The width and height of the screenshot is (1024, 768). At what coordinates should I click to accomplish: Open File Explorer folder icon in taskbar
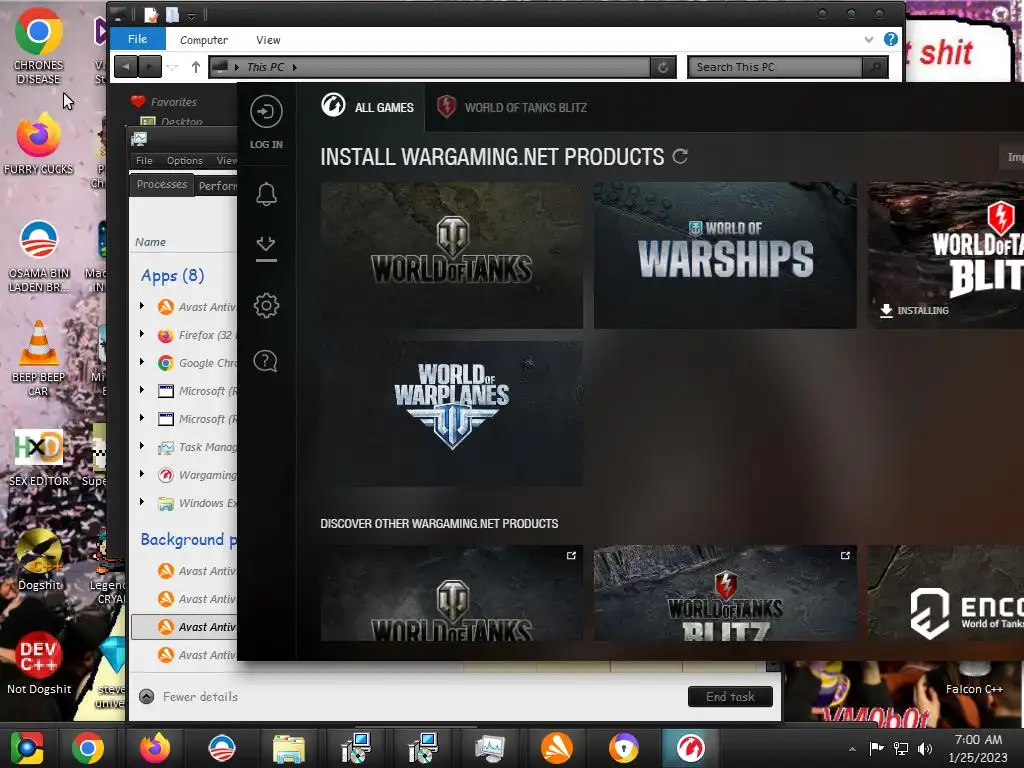289,748
